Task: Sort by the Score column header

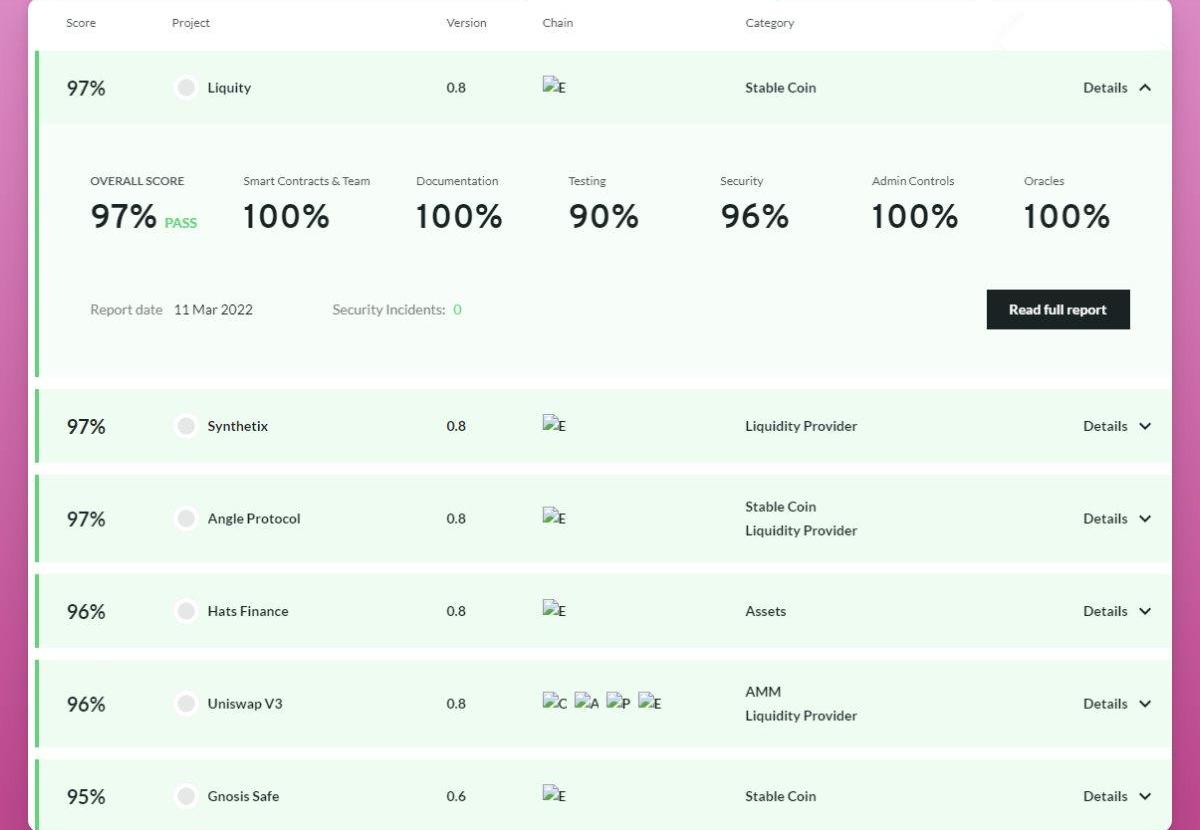Action: pyautogui.click(x=81, y=23)
